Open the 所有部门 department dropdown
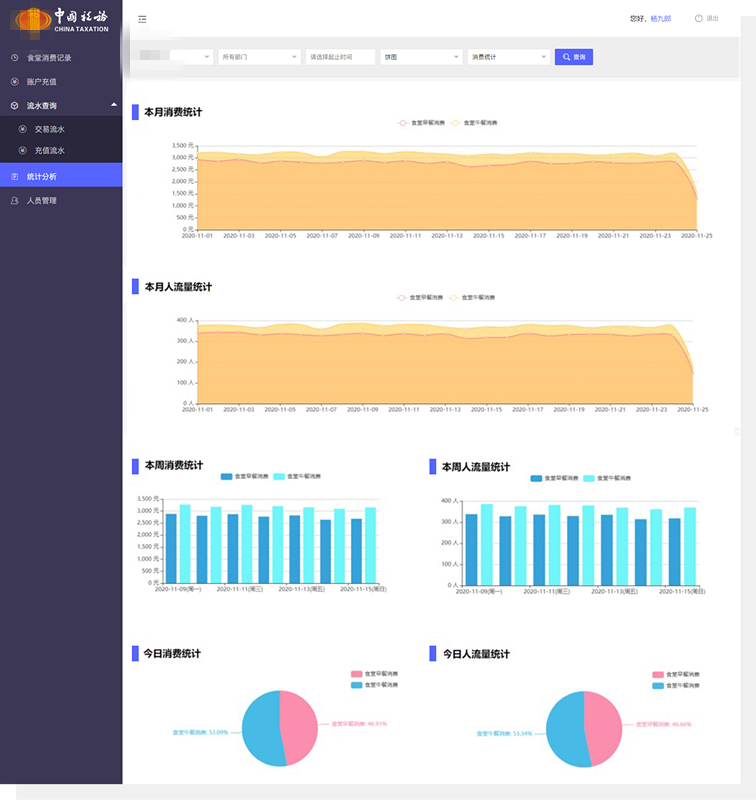 pyautogui.click(x=259, y=58)
